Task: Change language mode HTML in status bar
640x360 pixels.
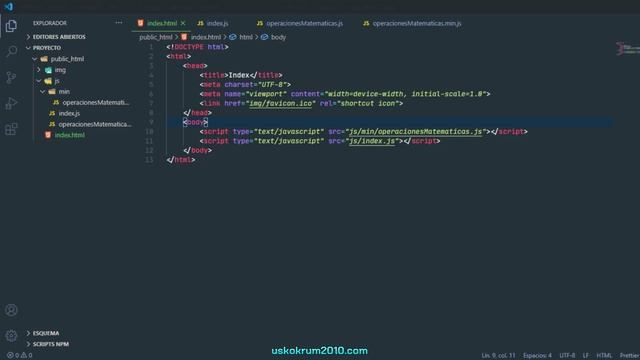Action: pyautogui.click(x=604, y=356)
